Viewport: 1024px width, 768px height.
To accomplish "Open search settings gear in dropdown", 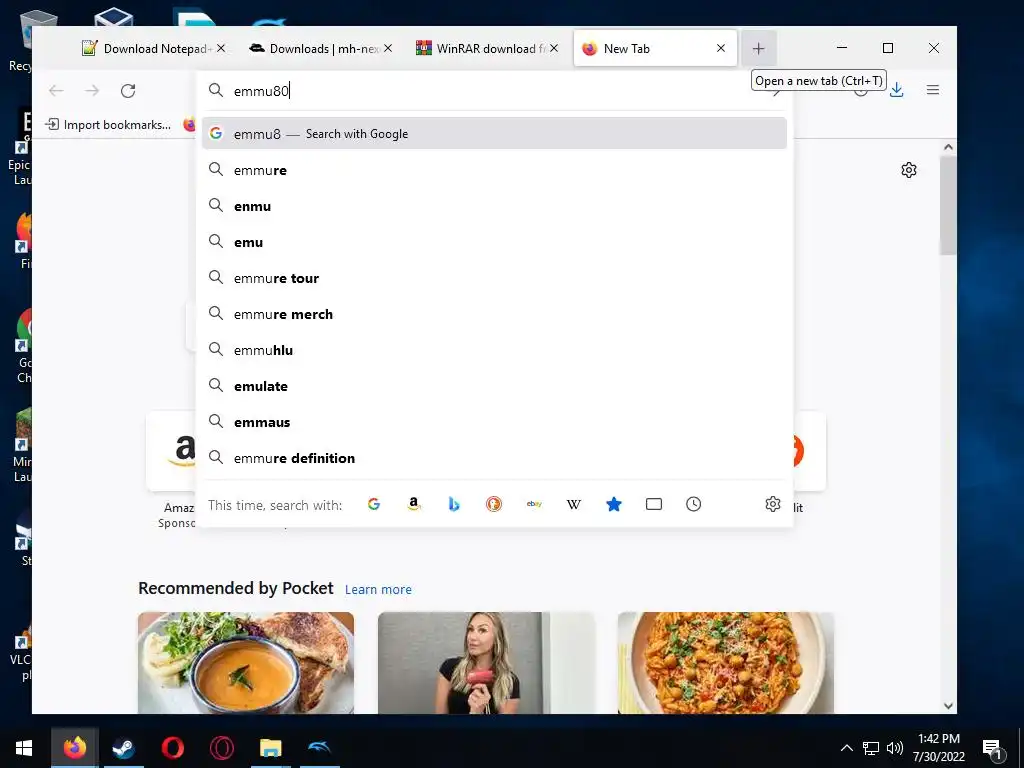I will pos(773,504).
